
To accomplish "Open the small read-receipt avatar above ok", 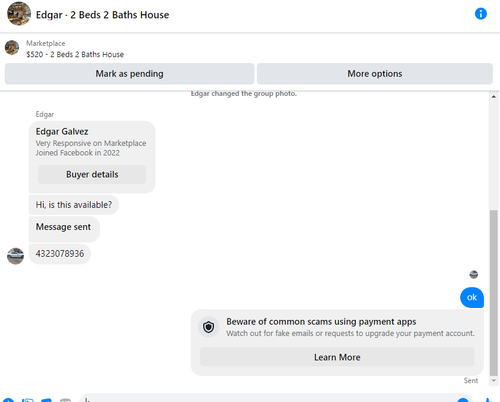I will click(473, 274).
